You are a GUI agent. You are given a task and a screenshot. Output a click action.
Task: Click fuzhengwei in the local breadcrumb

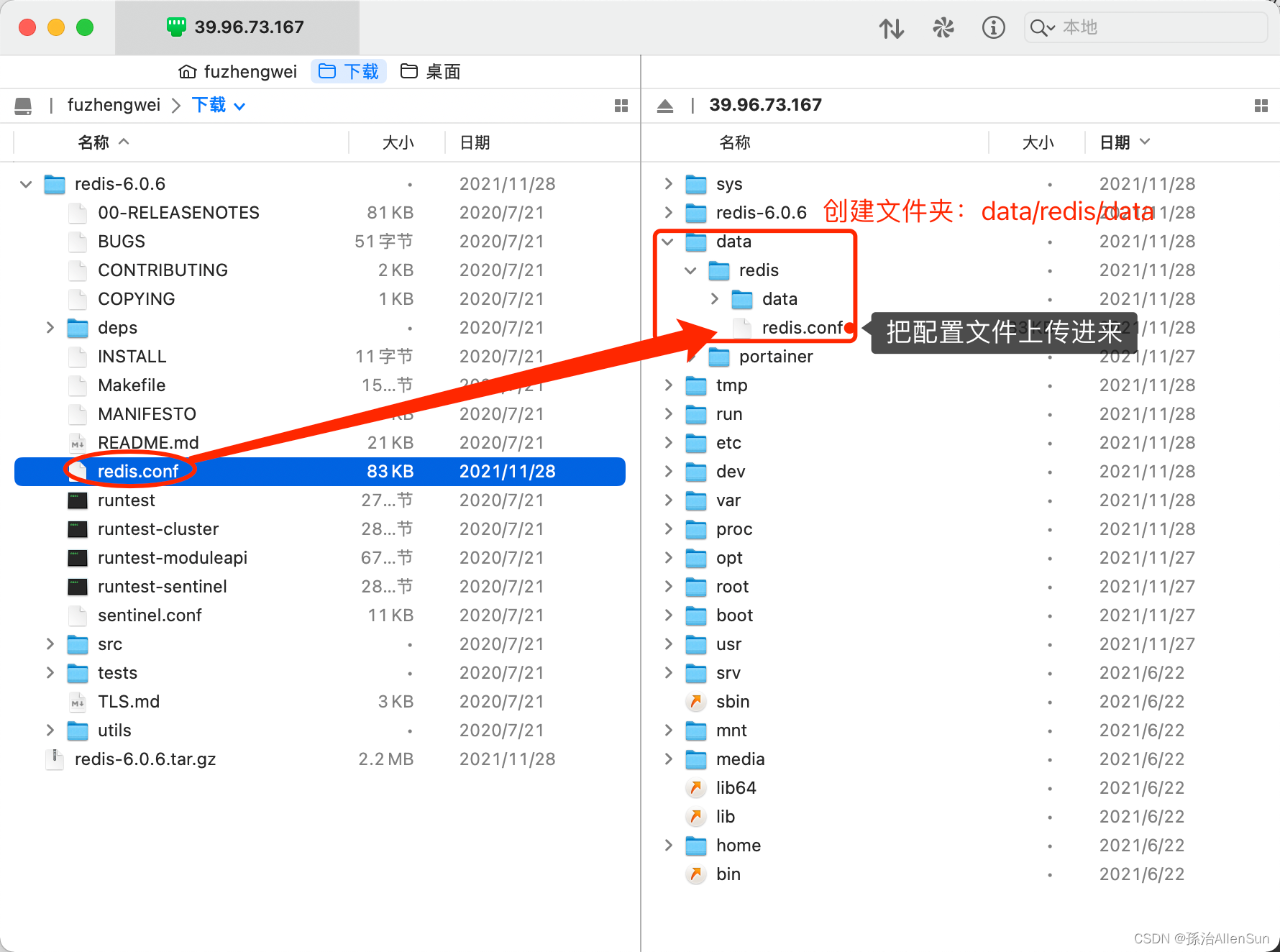[x=114, y=105]
